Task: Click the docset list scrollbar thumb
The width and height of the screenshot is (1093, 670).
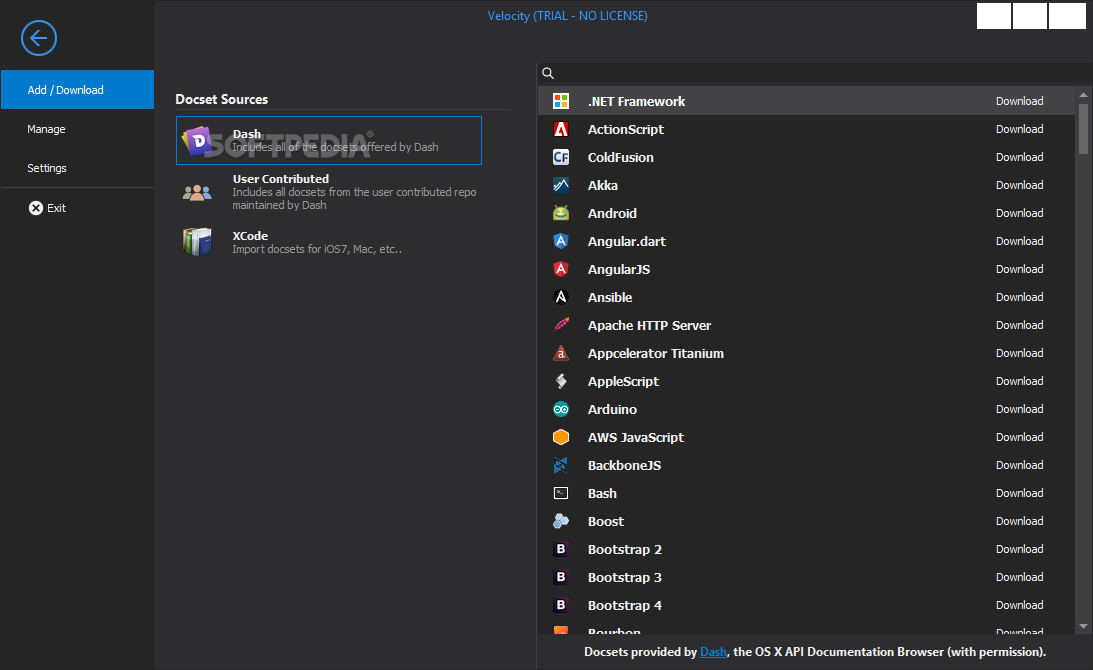Action: pos(1083,128)
